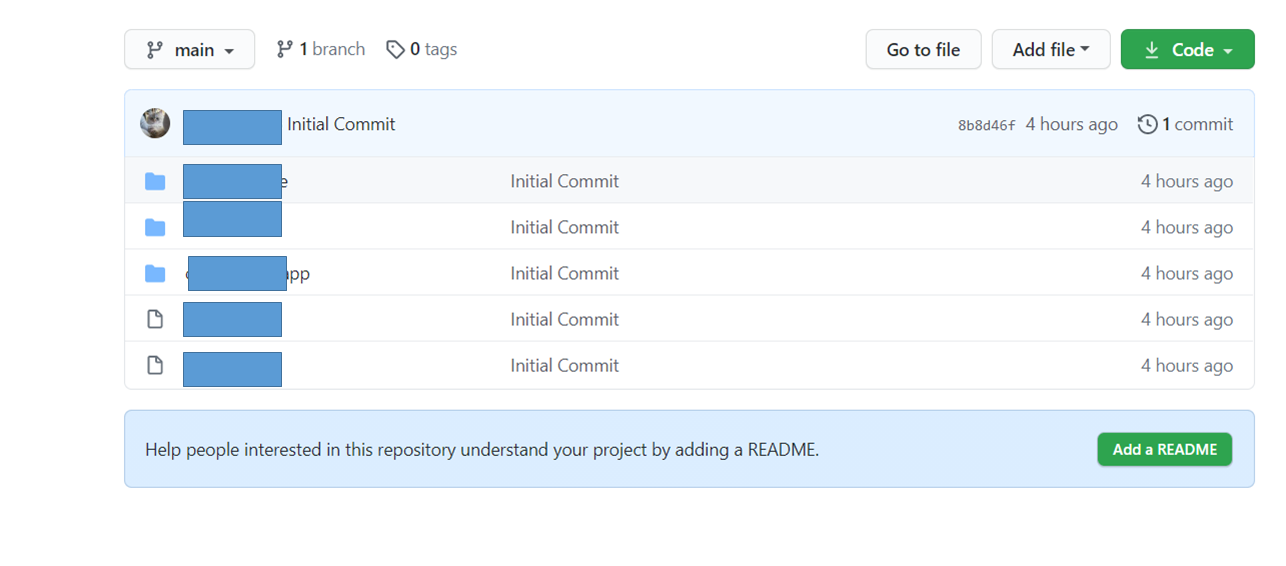Open the main branch selector dropdown

point(189,50)
